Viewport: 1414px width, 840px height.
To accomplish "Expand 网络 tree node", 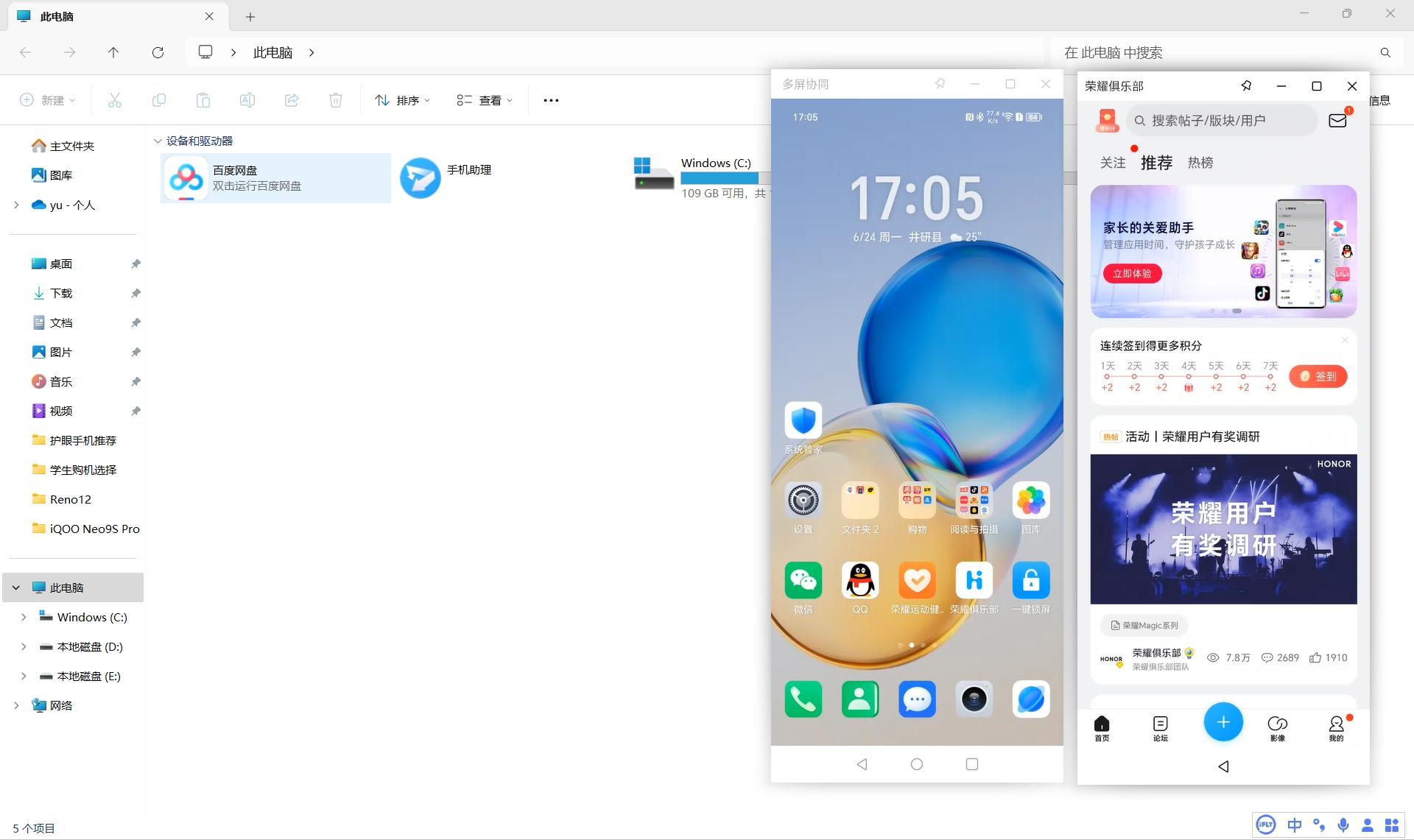I will click(16, 705).
